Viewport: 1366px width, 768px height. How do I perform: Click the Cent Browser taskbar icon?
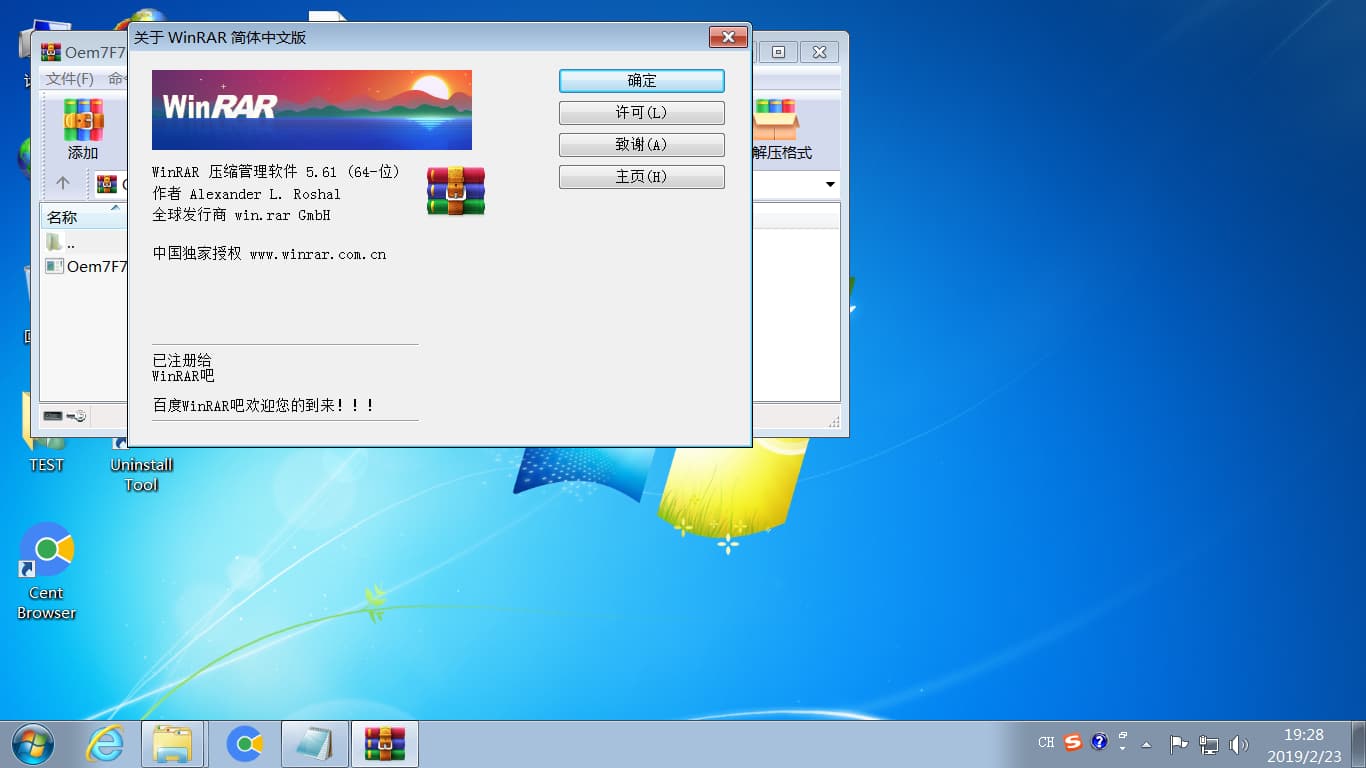pos(244,744)
